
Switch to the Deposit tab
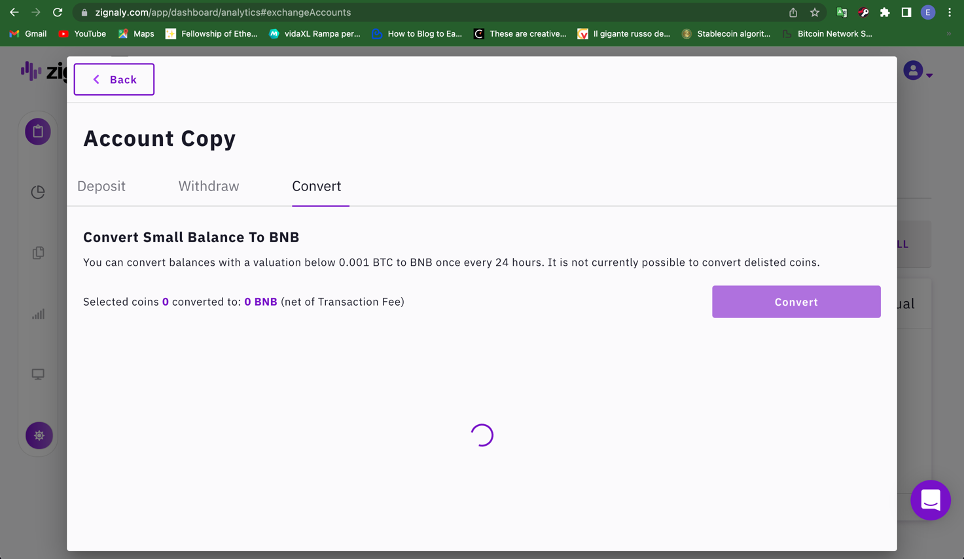tap(101, 186)
